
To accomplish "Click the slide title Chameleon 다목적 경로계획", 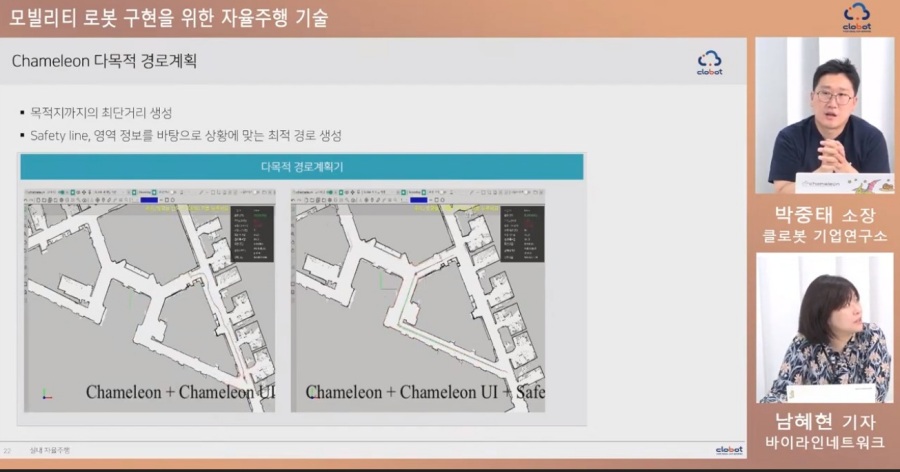I will click(104, 61).
